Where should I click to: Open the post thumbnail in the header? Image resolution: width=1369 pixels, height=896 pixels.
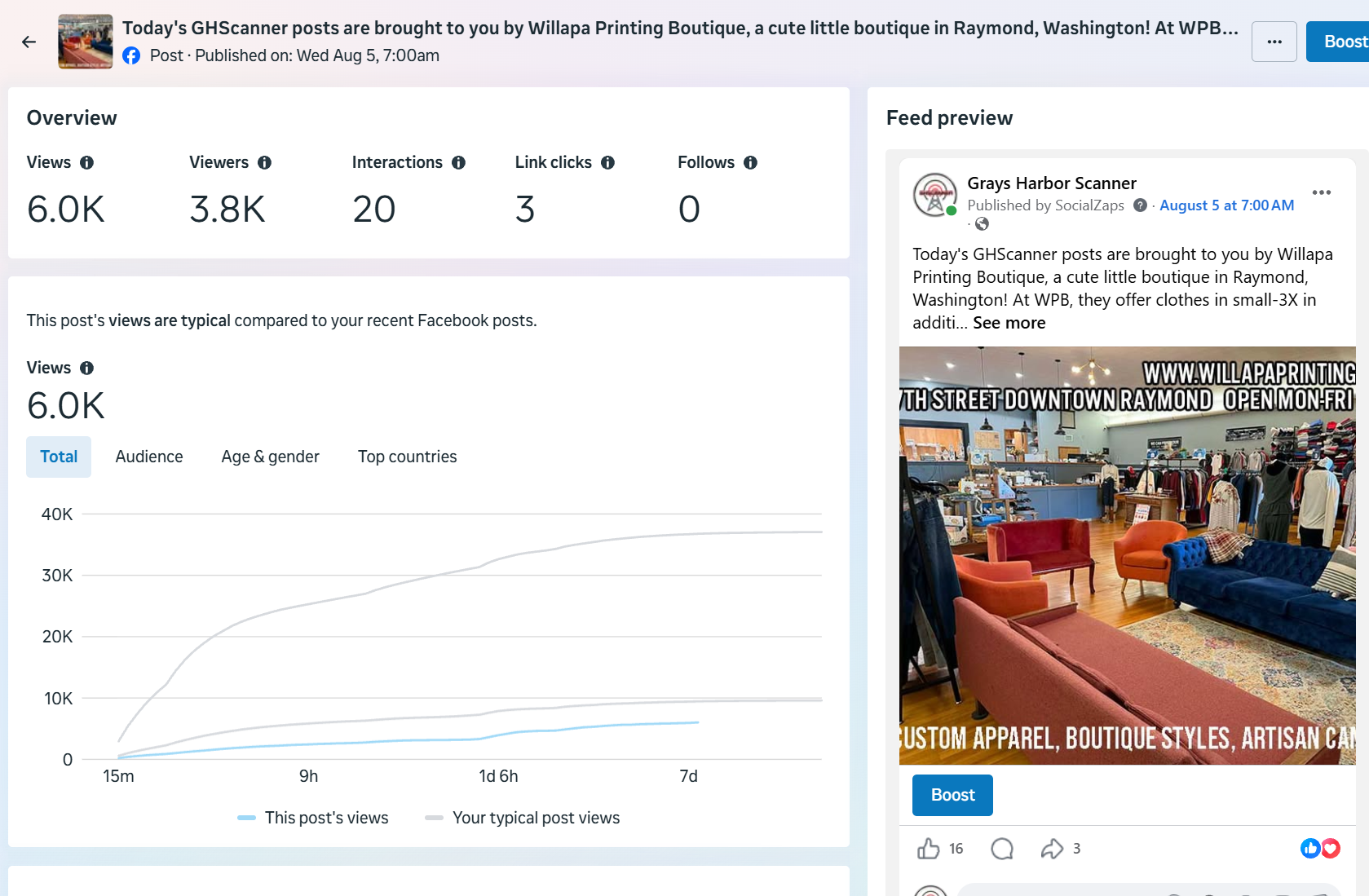click(x=86, y=42)
